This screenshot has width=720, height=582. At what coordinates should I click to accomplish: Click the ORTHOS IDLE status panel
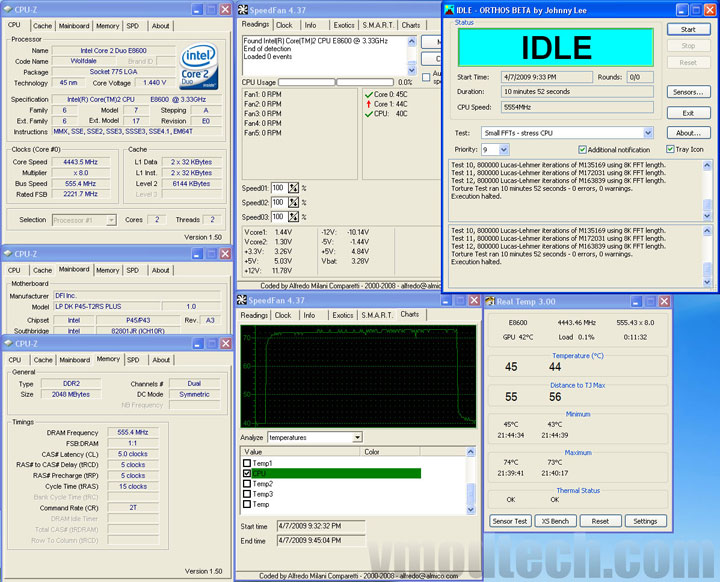pyautogui.click(x=556, y=47)
